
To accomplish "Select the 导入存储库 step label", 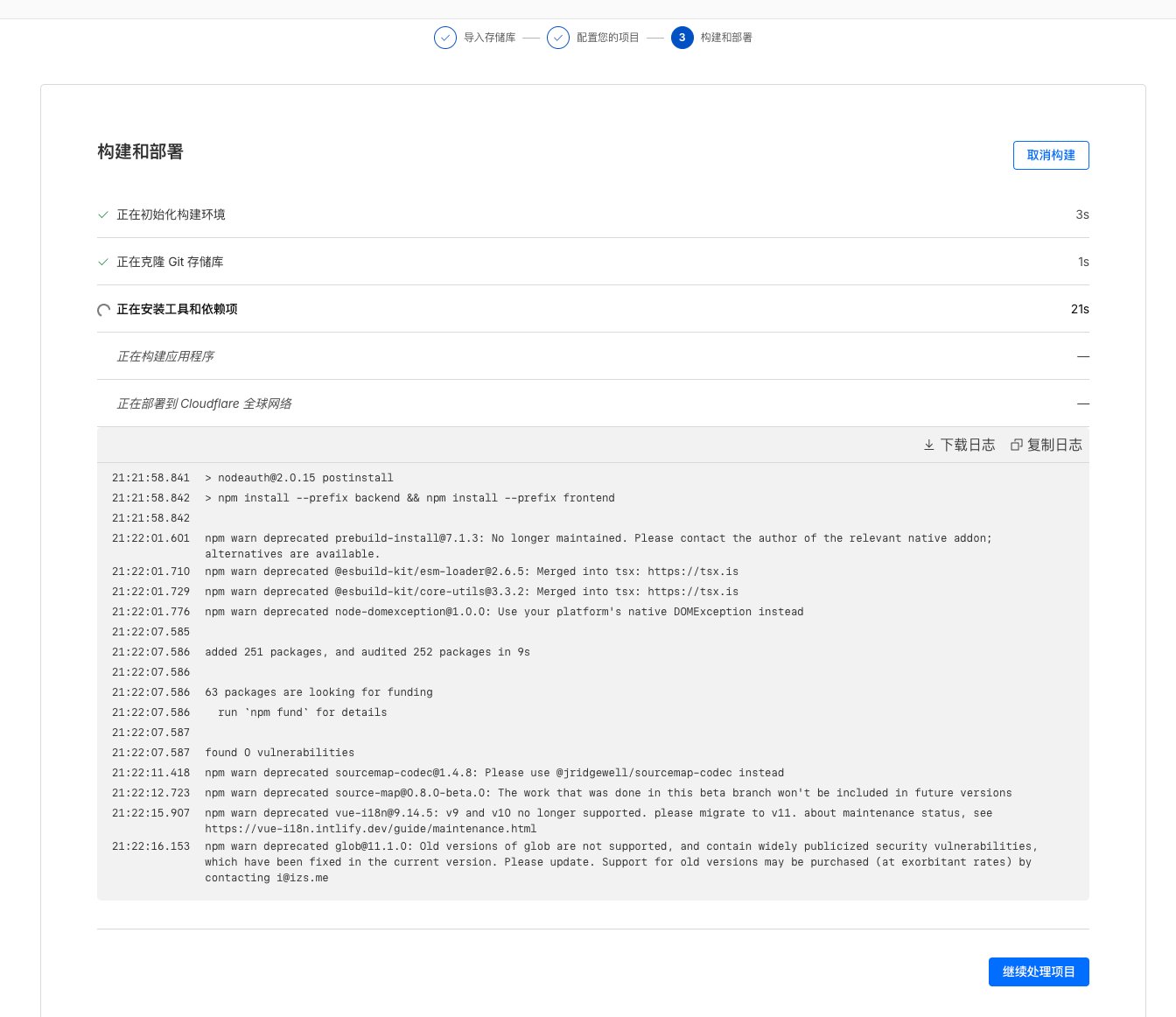I will coord(489,38).
